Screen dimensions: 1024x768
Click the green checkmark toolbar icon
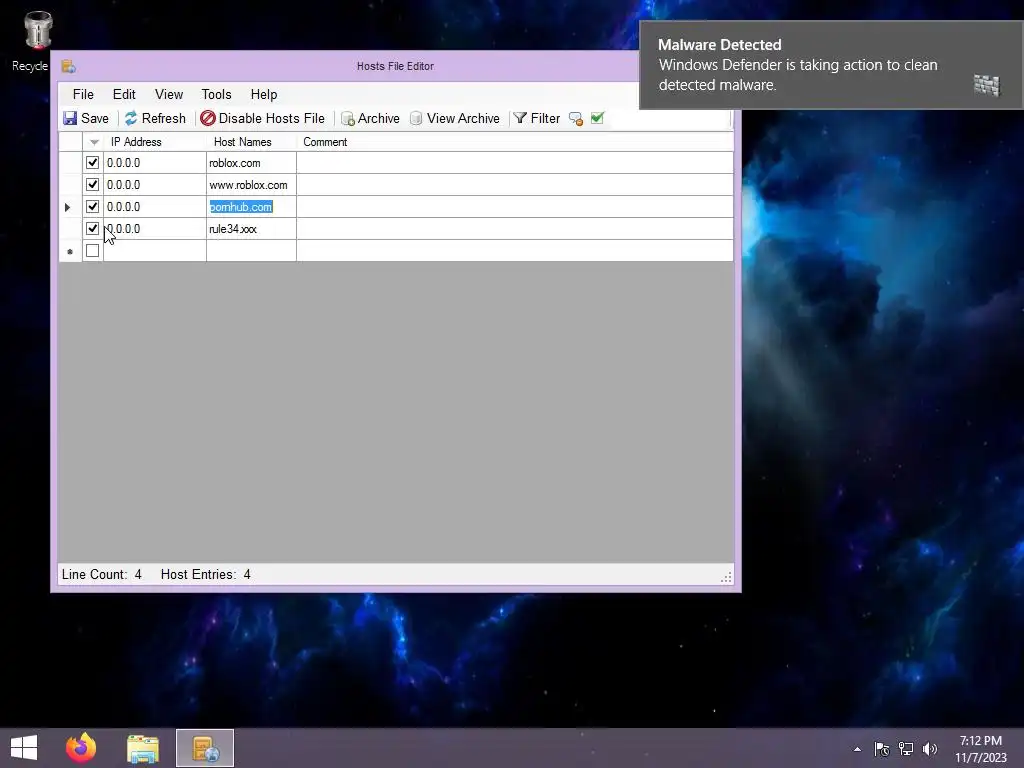click(597, 118)
